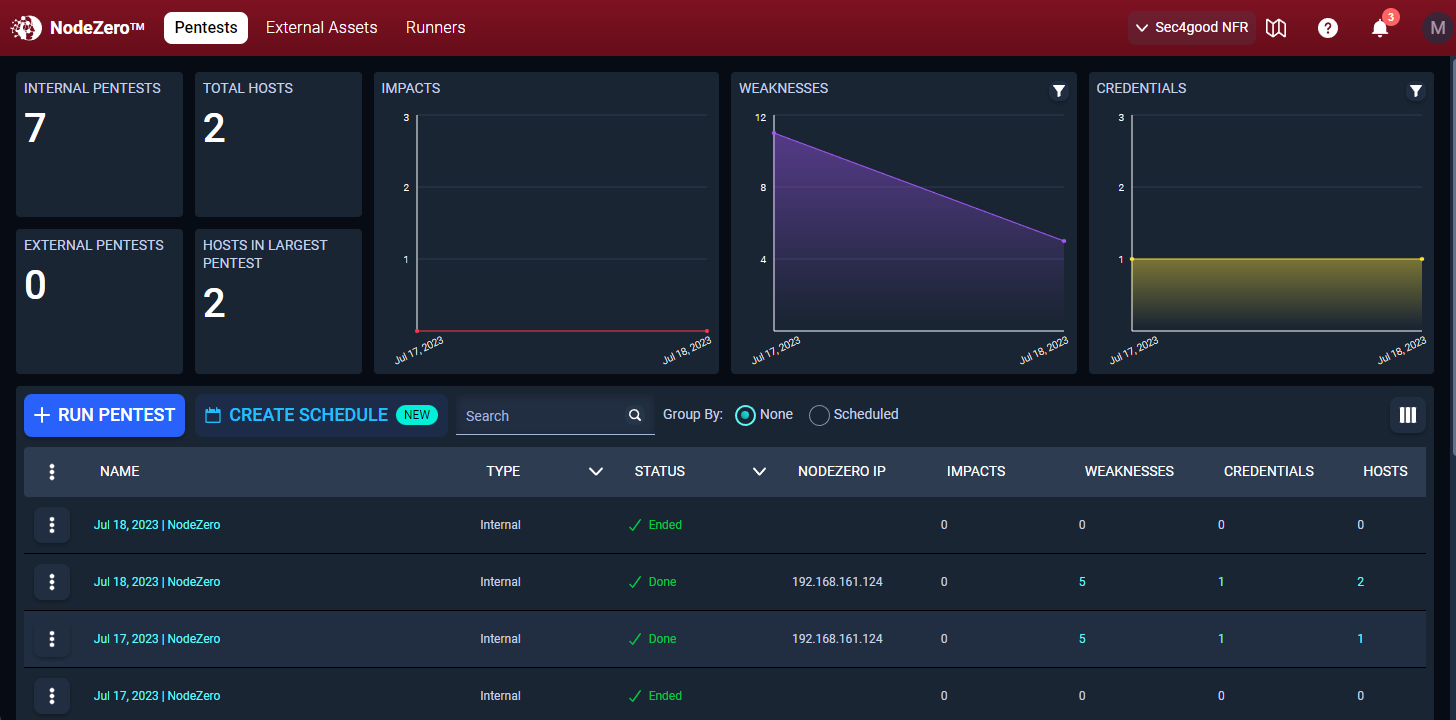Viewport: 1456px width, 720px height.
Task: Open the column chooser icon
Action: tap(1408, 415)
